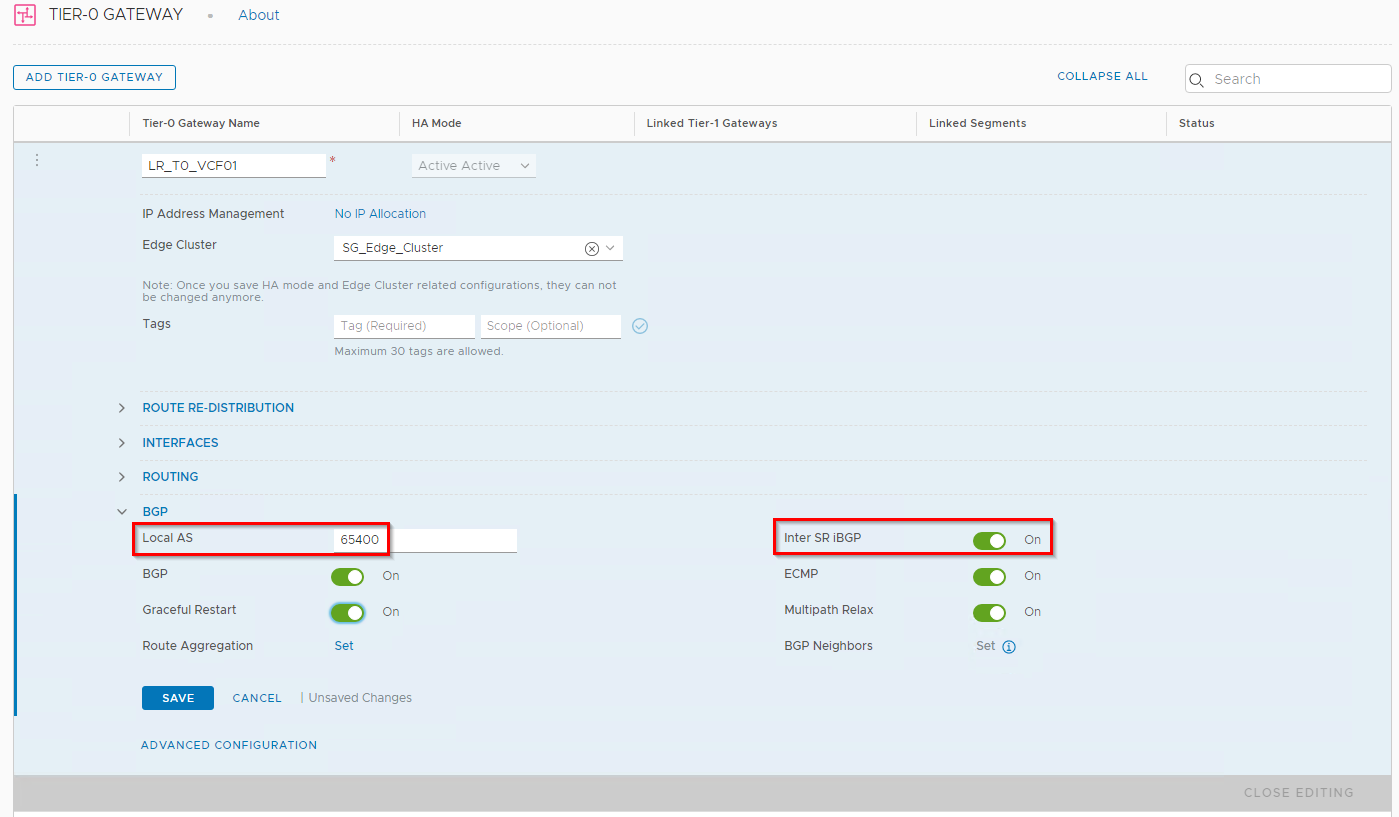Screen dimensions: 1399x817
Task: Open the Edge Cluster dropdown
Action: click(610, 248)
